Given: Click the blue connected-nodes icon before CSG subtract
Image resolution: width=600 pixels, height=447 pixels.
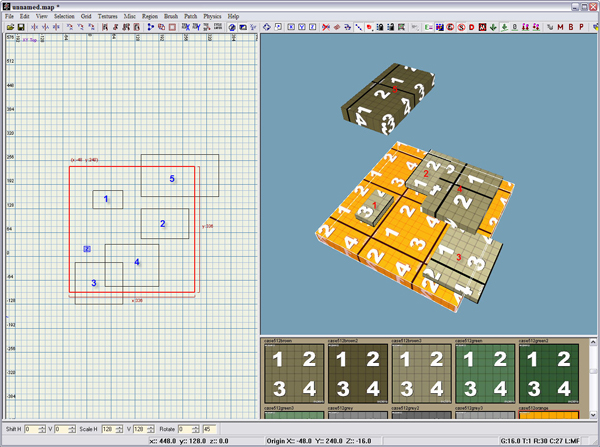Looking at the screenshot, I should click(151, 27).
